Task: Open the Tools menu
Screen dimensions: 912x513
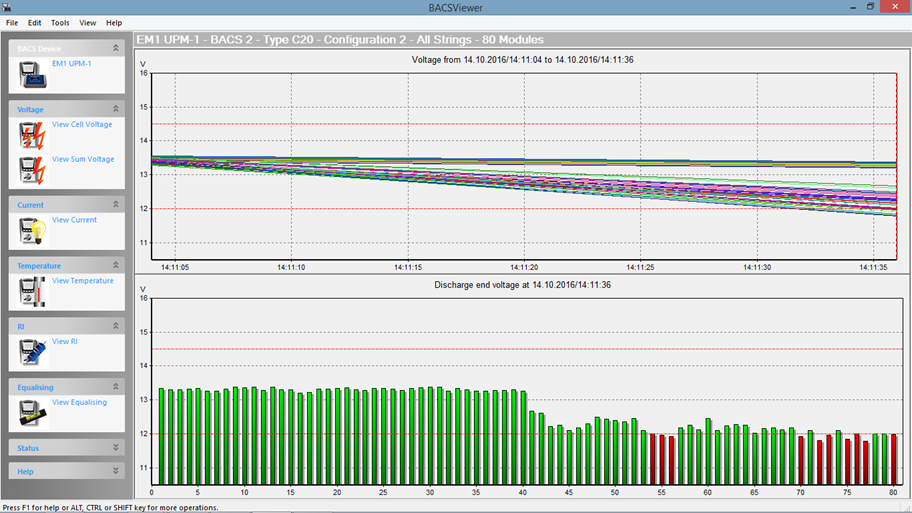Action: point(60,22)
